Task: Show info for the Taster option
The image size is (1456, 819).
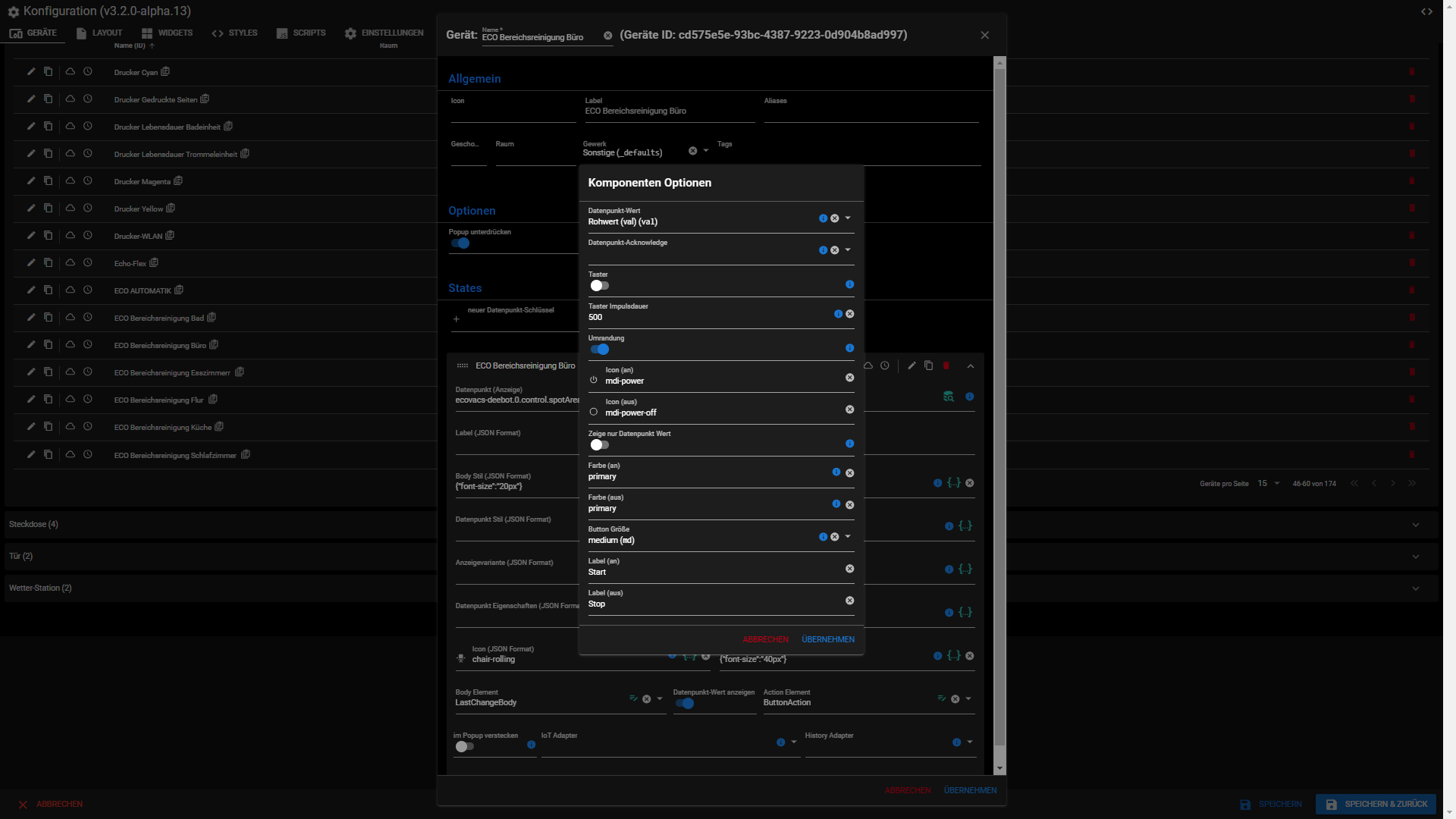Action: point(849,284)
